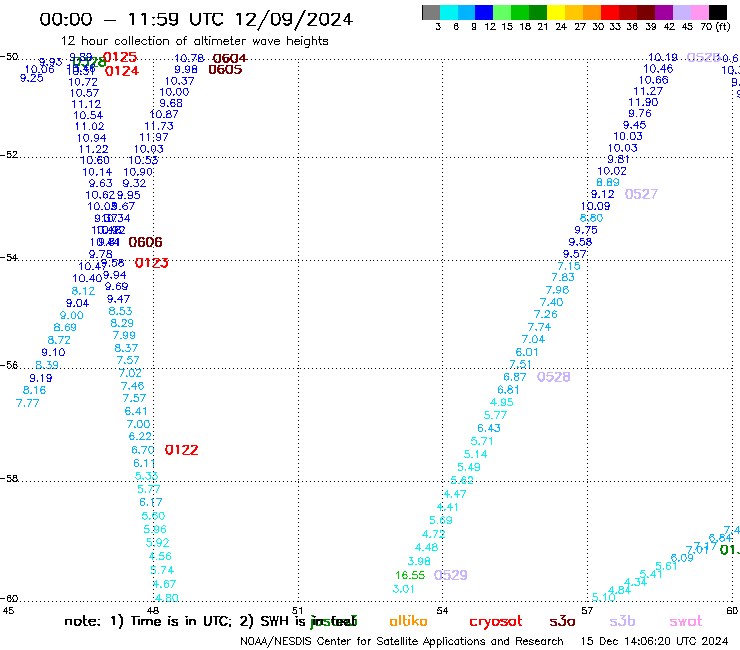Click the wave height value '4.95'

click(x=502, y=403)
